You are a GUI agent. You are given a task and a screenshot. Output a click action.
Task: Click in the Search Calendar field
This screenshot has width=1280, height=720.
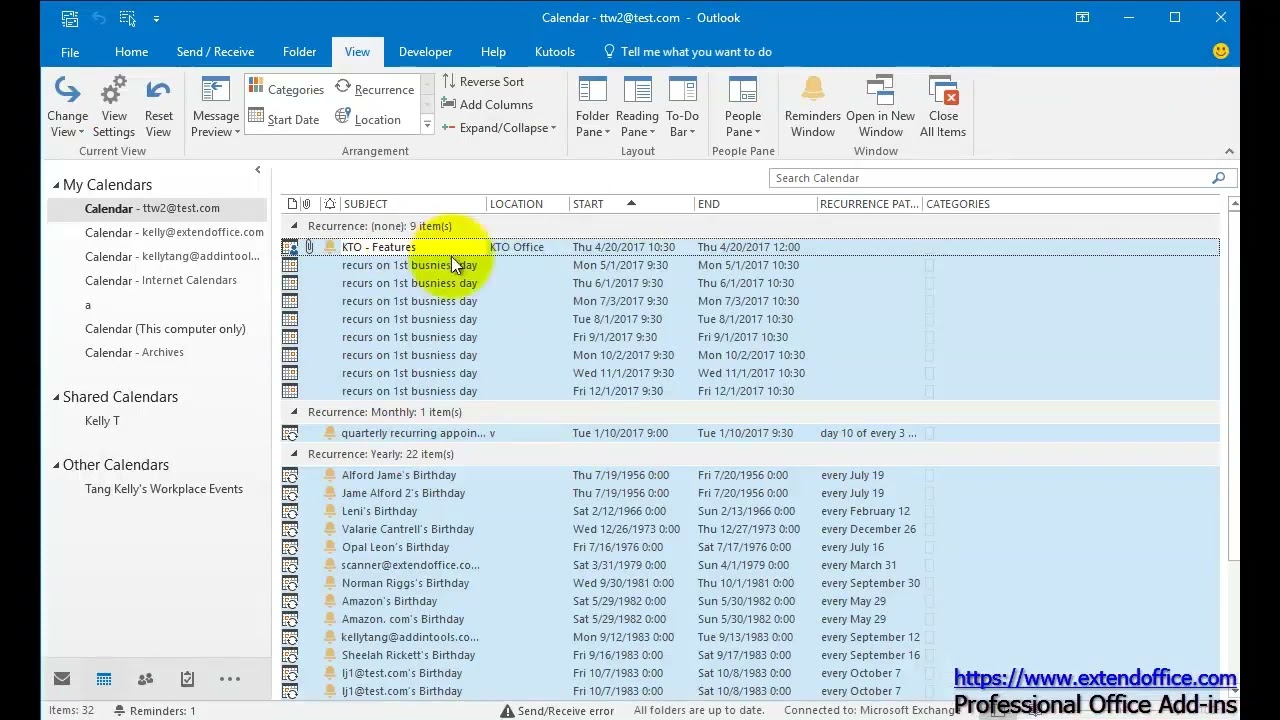click(x=989, y=178)
